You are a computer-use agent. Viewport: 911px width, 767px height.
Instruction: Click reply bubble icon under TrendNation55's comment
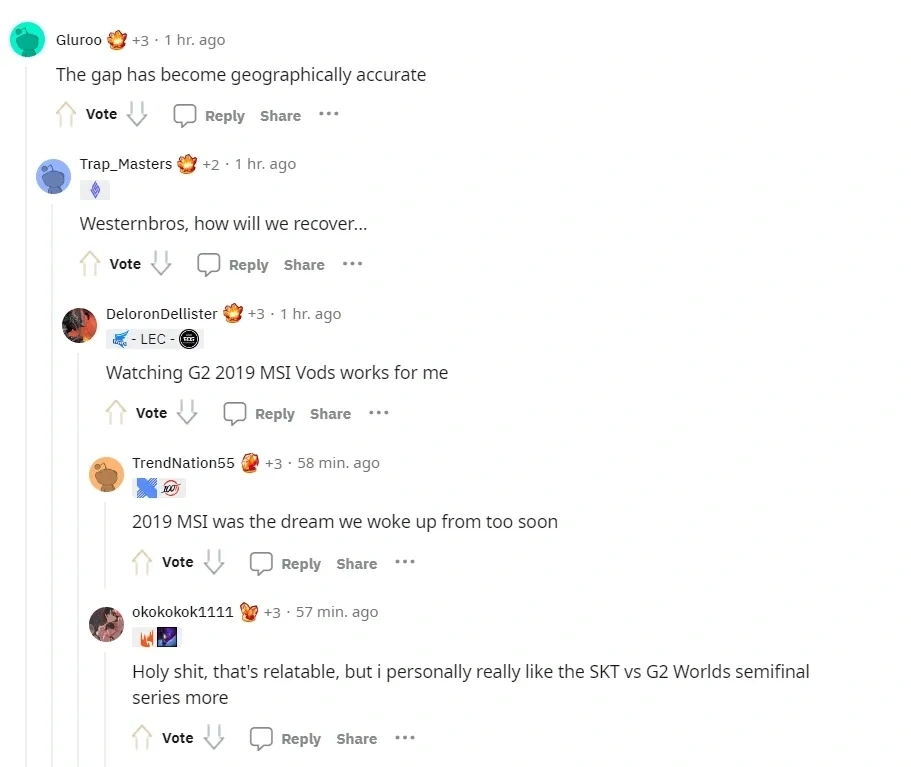[261, 563]
